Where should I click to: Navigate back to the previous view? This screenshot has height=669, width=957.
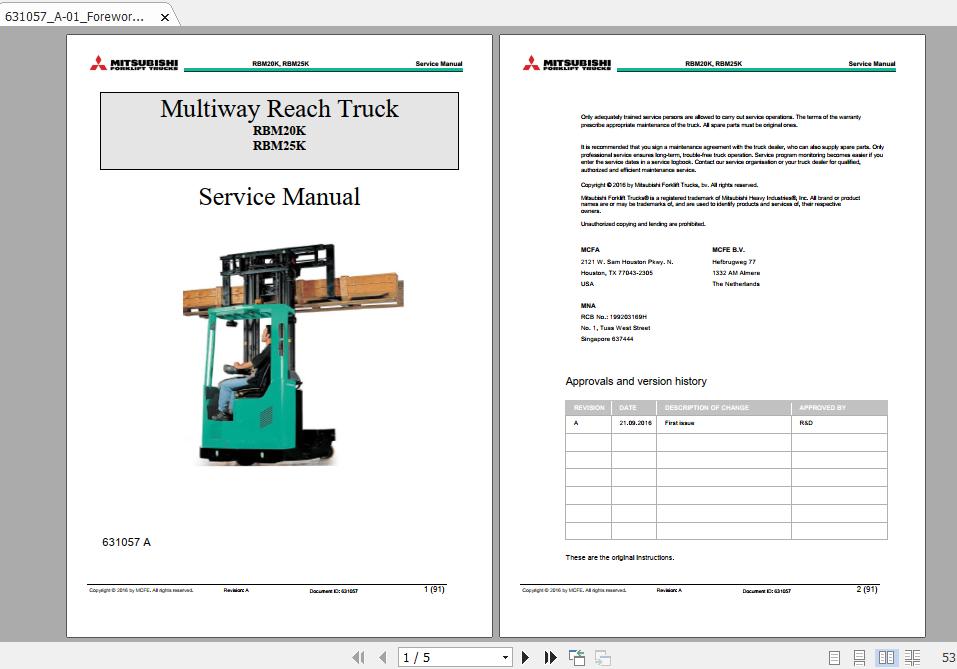(x=577, y=657)
